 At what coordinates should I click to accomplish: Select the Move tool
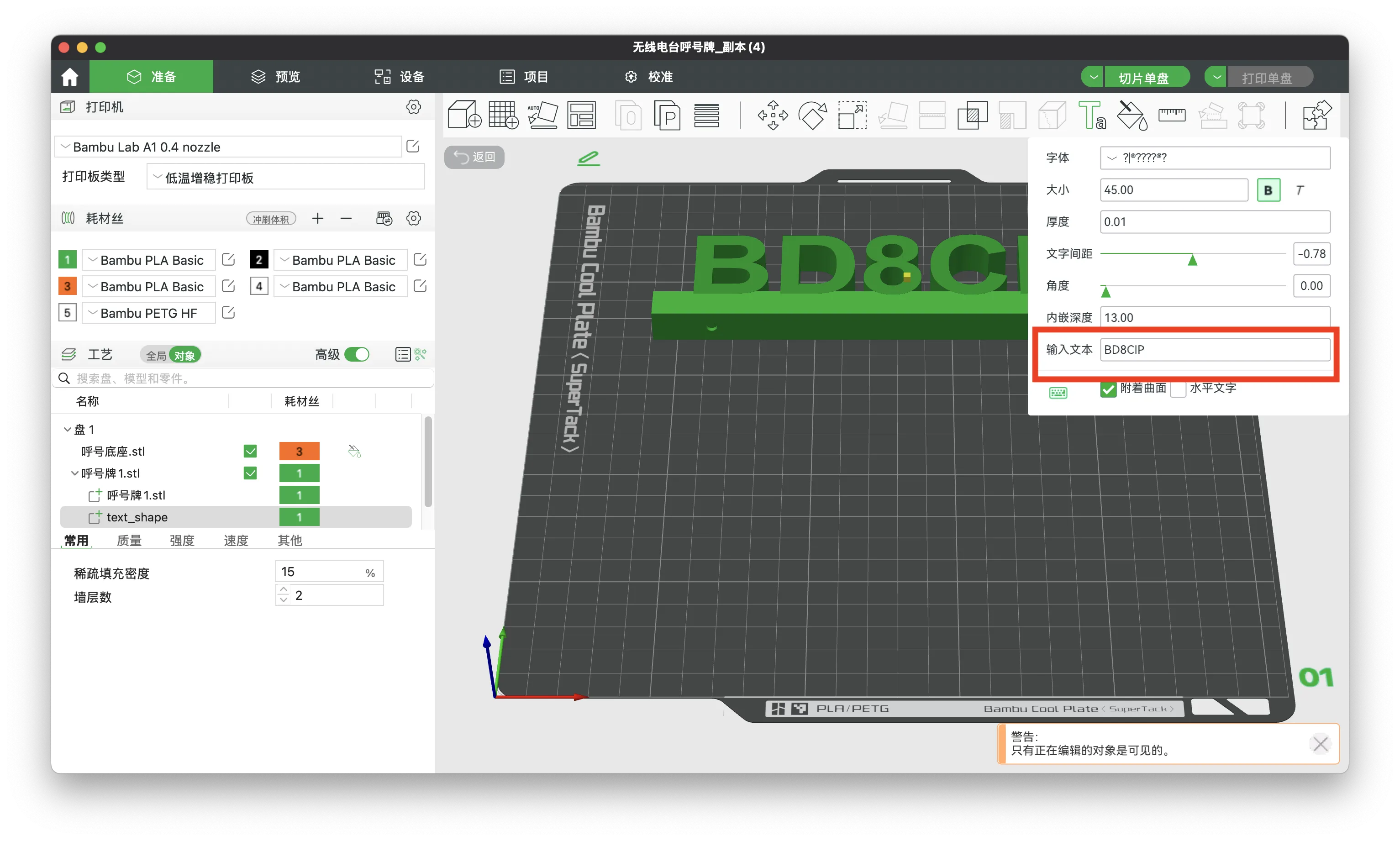[x=773, y=115]
